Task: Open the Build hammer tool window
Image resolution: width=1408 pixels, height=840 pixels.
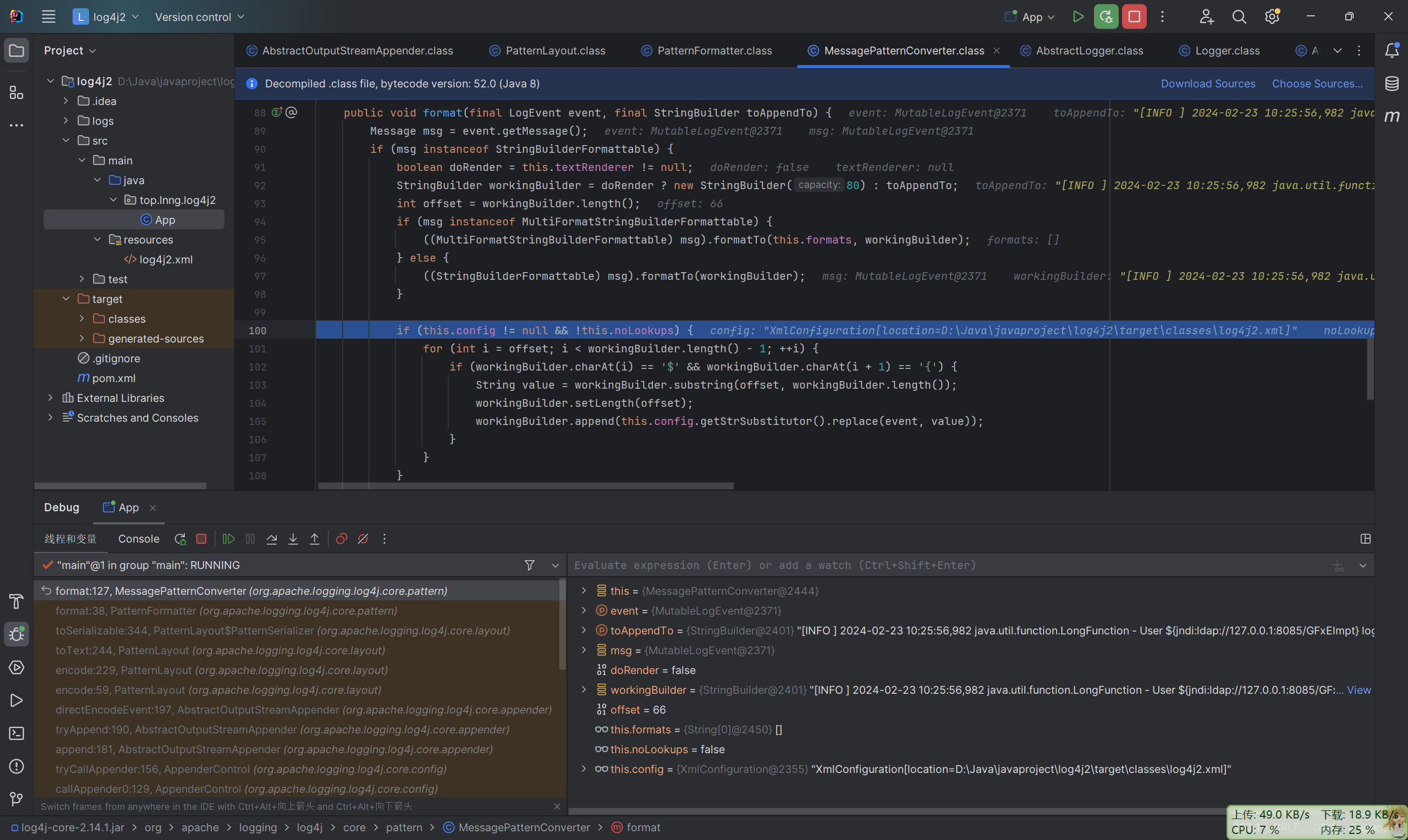Action: click(16, 601)
